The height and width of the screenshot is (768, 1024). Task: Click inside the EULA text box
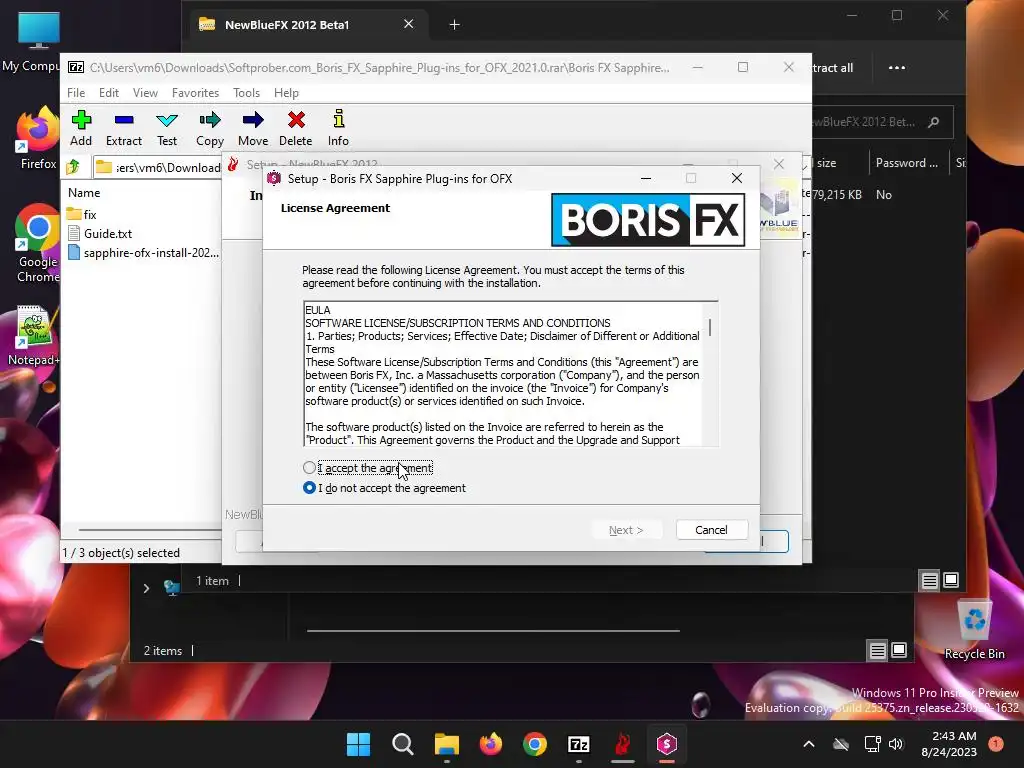point(503,374)
